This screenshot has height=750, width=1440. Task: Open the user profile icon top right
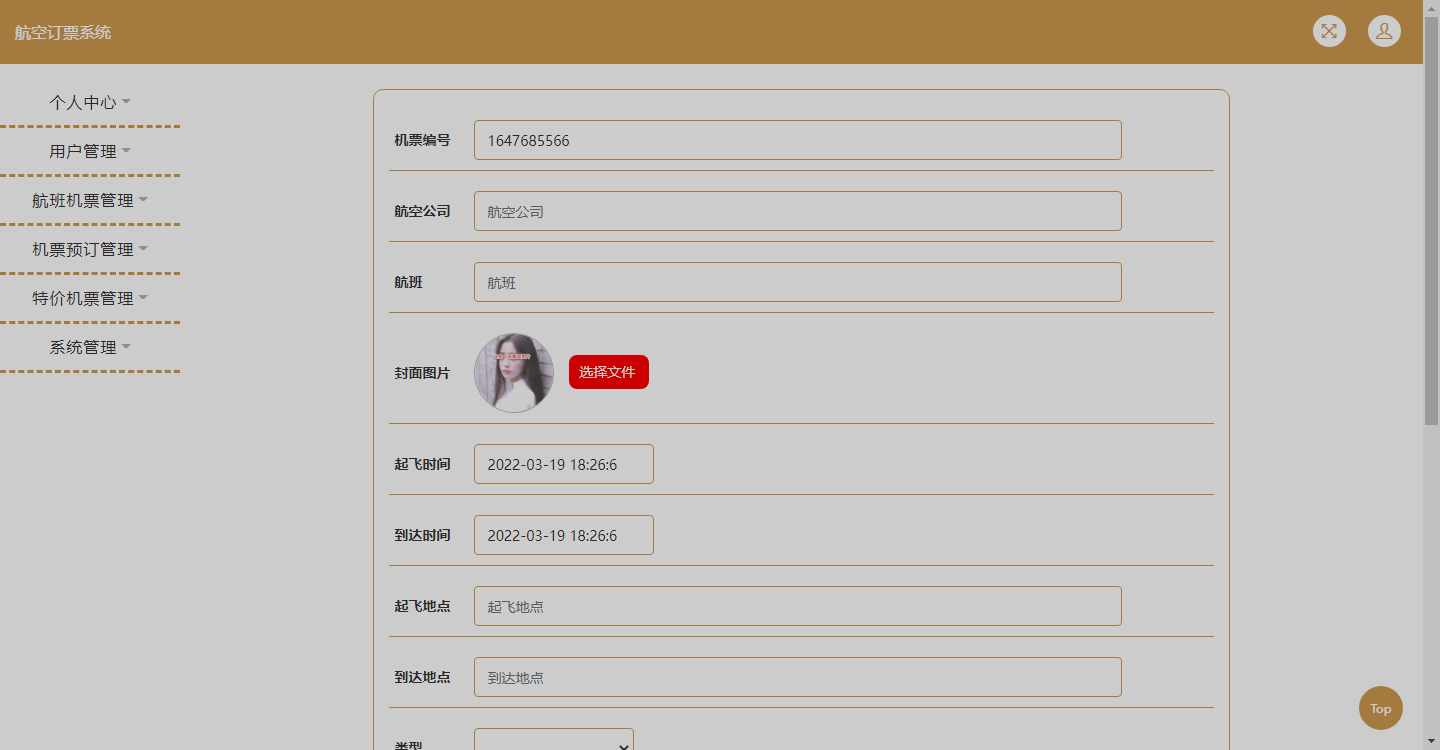click(x=1384, y=31)
